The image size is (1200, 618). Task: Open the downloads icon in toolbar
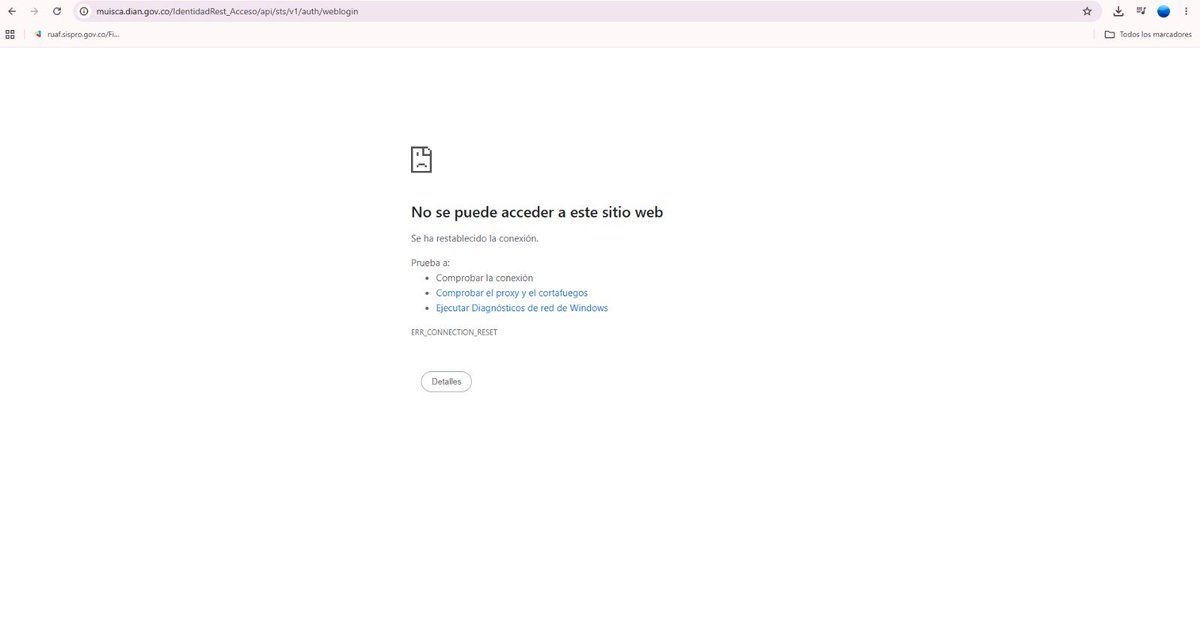pyautogui.click(x=1119, y=11)
